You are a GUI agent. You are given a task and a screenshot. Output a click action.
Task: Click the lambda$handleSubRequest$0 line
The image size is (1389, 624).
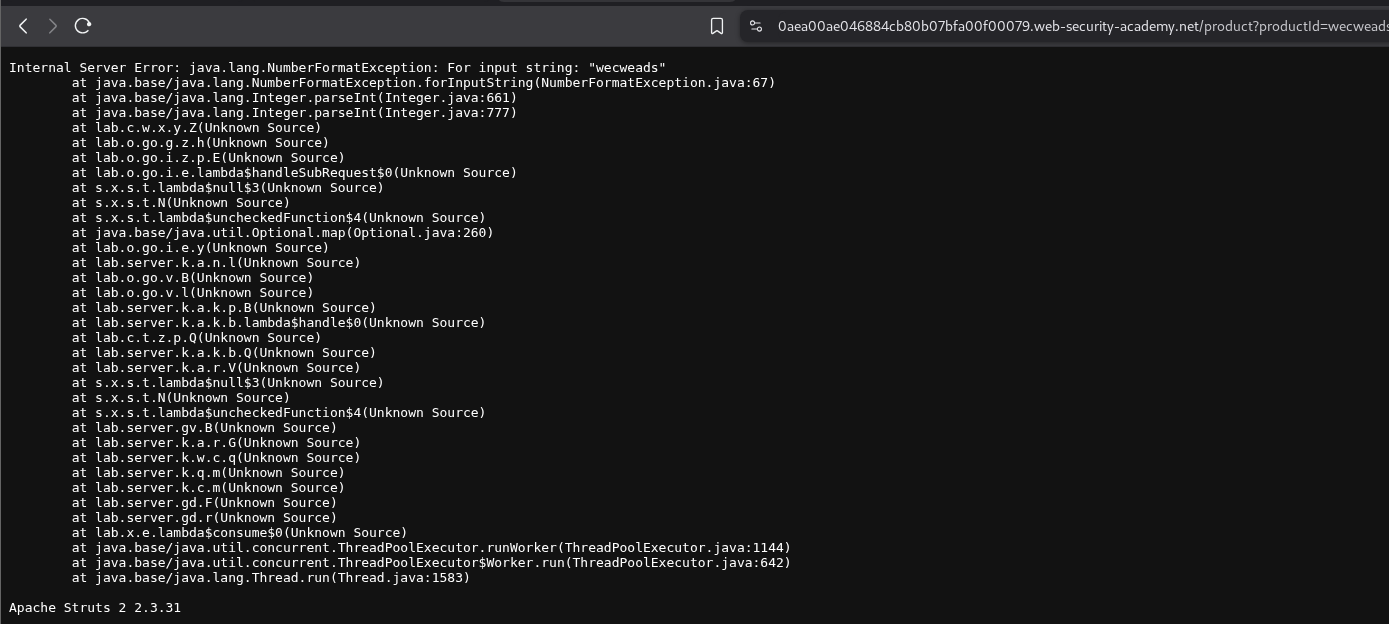click(294, 173)
